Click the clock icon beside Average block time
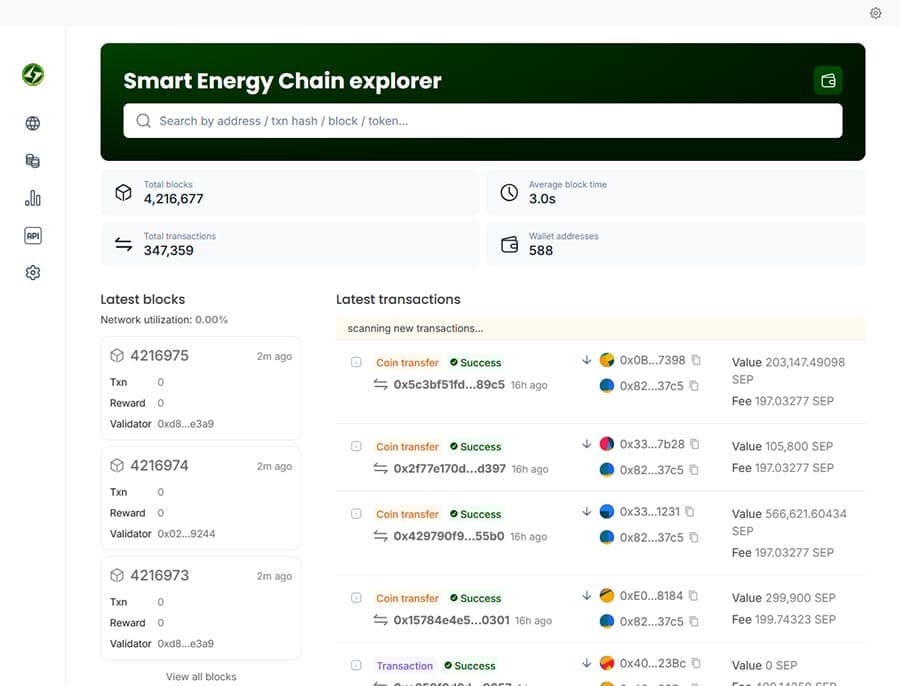 [x=508, y=192]
